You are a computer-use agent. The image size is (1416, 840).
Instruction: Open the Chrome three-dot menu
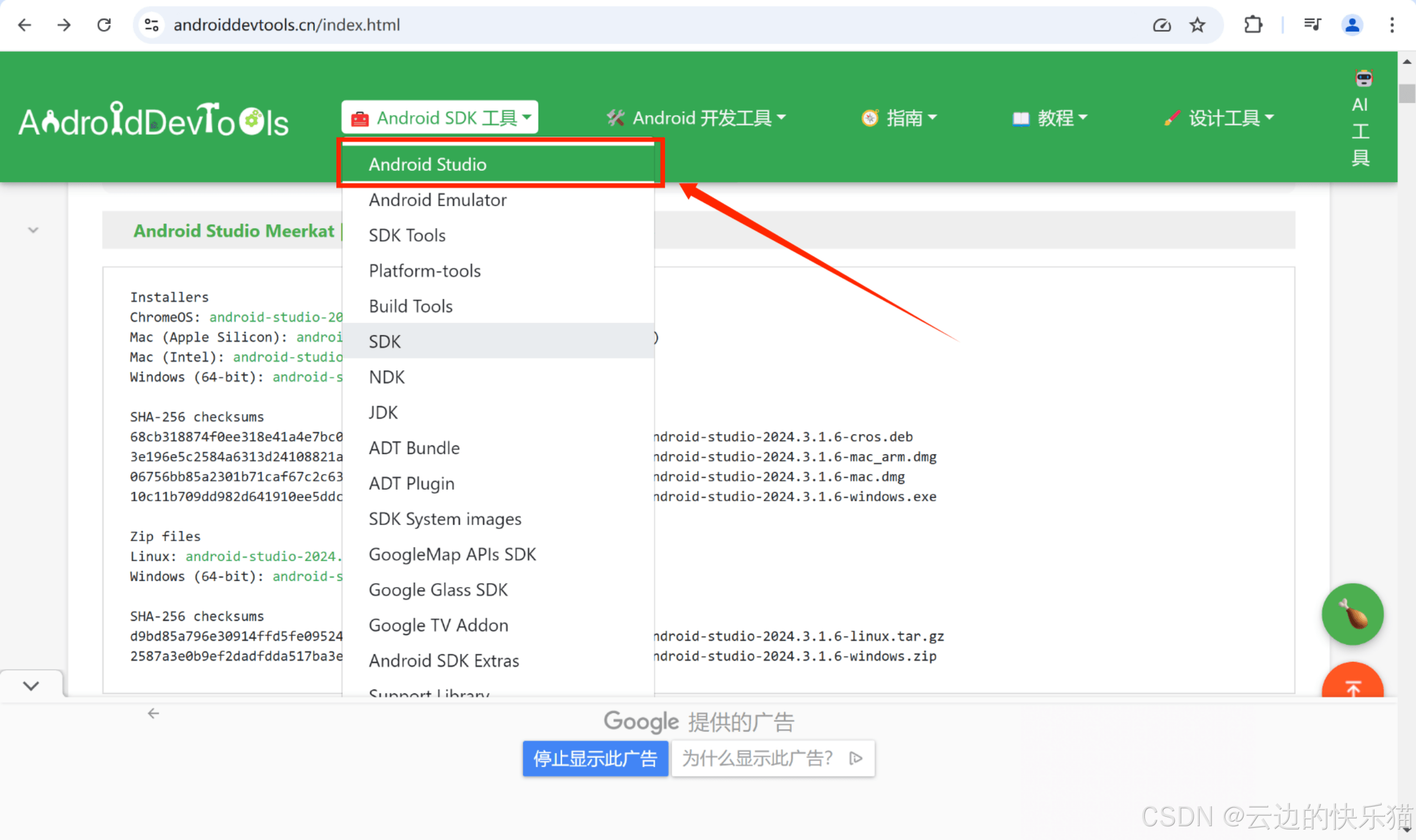pos(1392,25)
